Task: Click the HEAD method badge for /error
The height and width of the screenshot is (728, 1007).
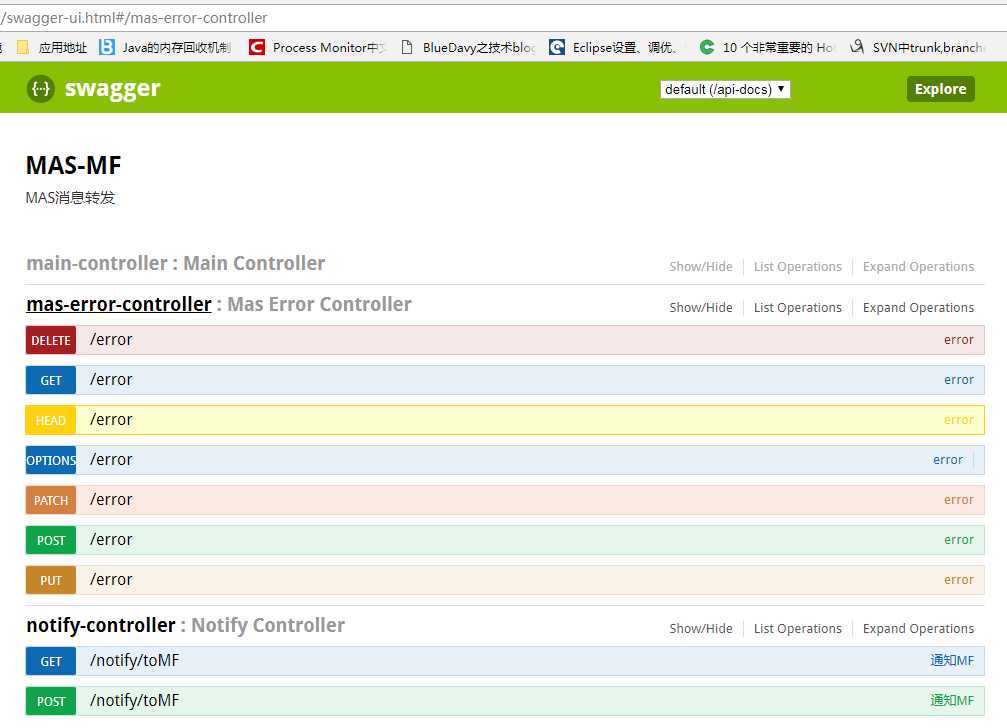Action: pyautogui.click(x=51, y=420)
